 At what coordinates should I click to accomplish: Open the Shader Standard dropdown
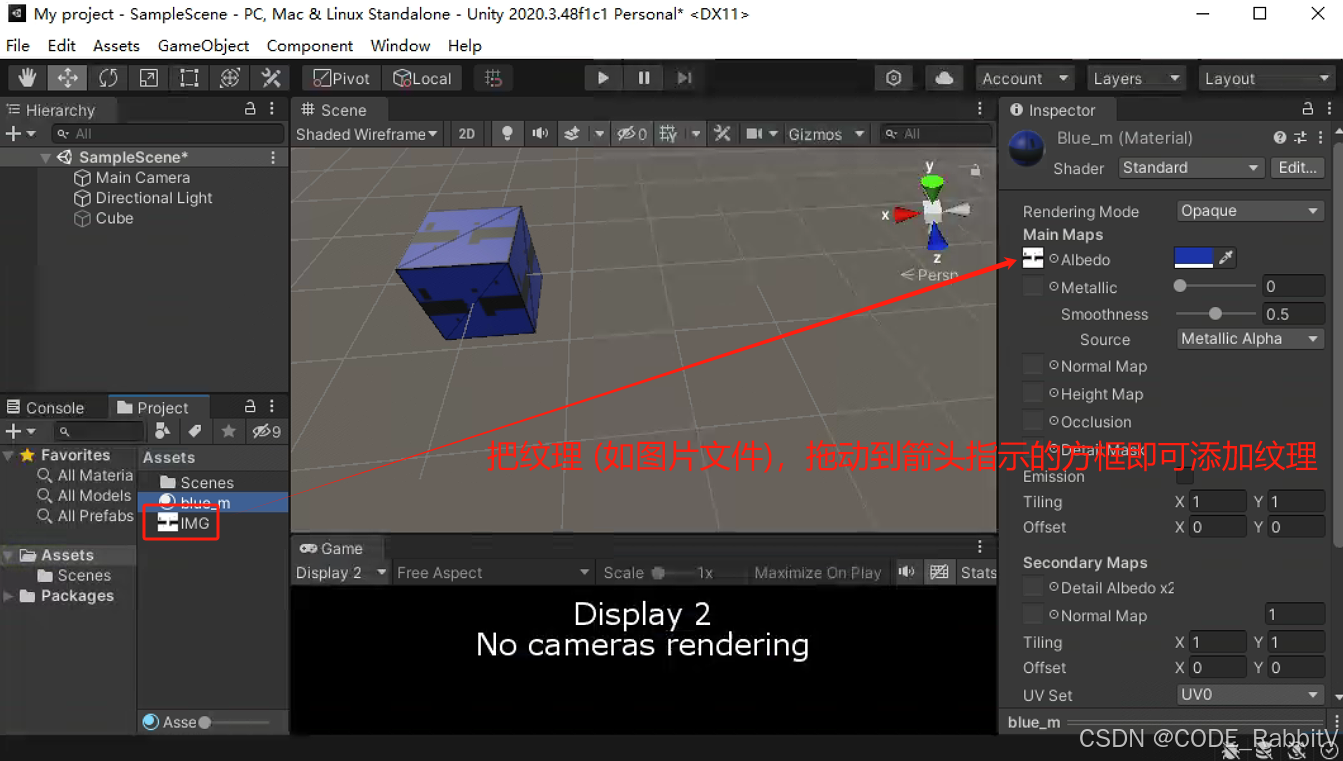[1190, 168]
